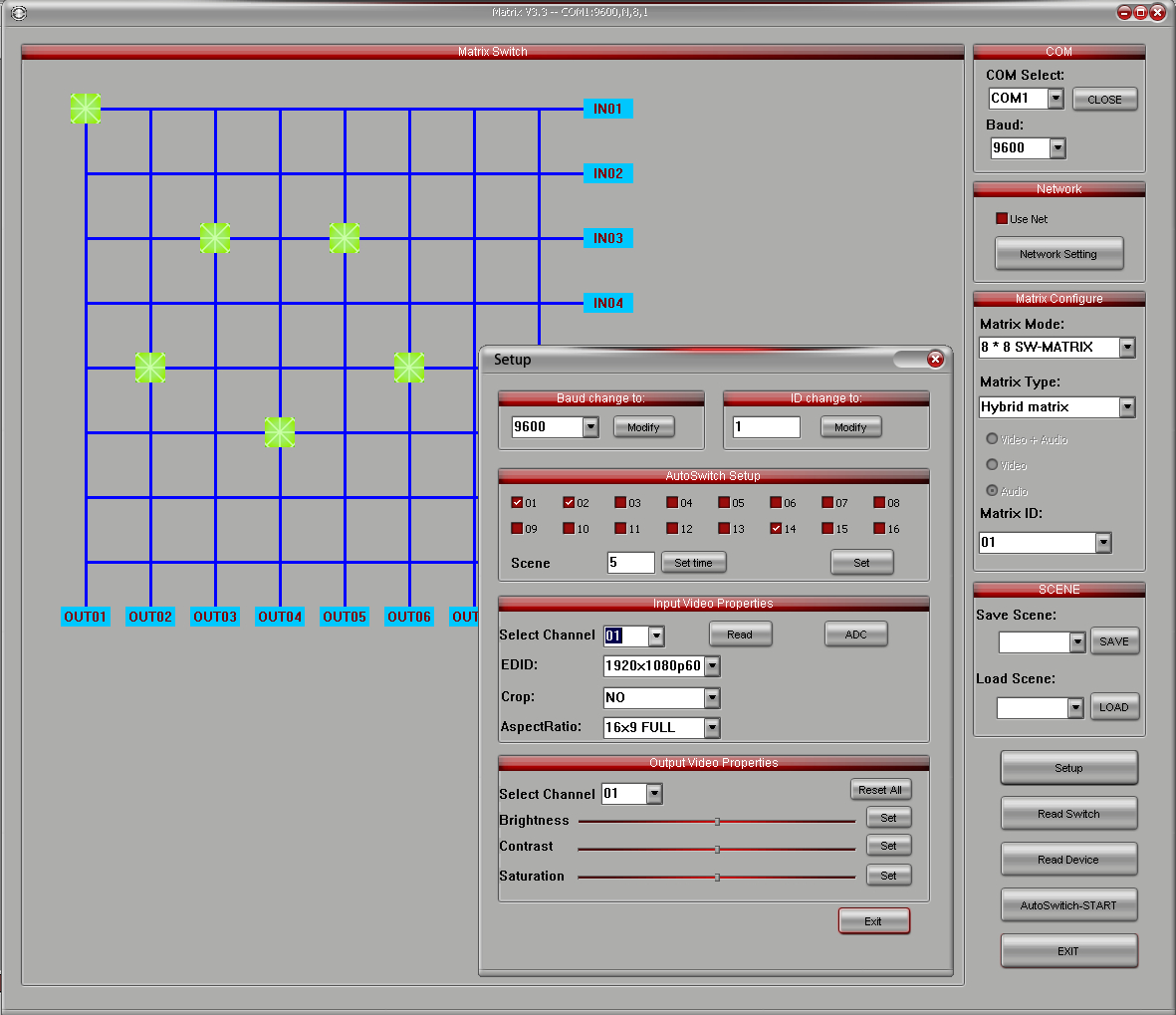1176x1015 pixels.
Task: Uncheck AutoSwitch channel 02
Action: (x=569, y=503)
